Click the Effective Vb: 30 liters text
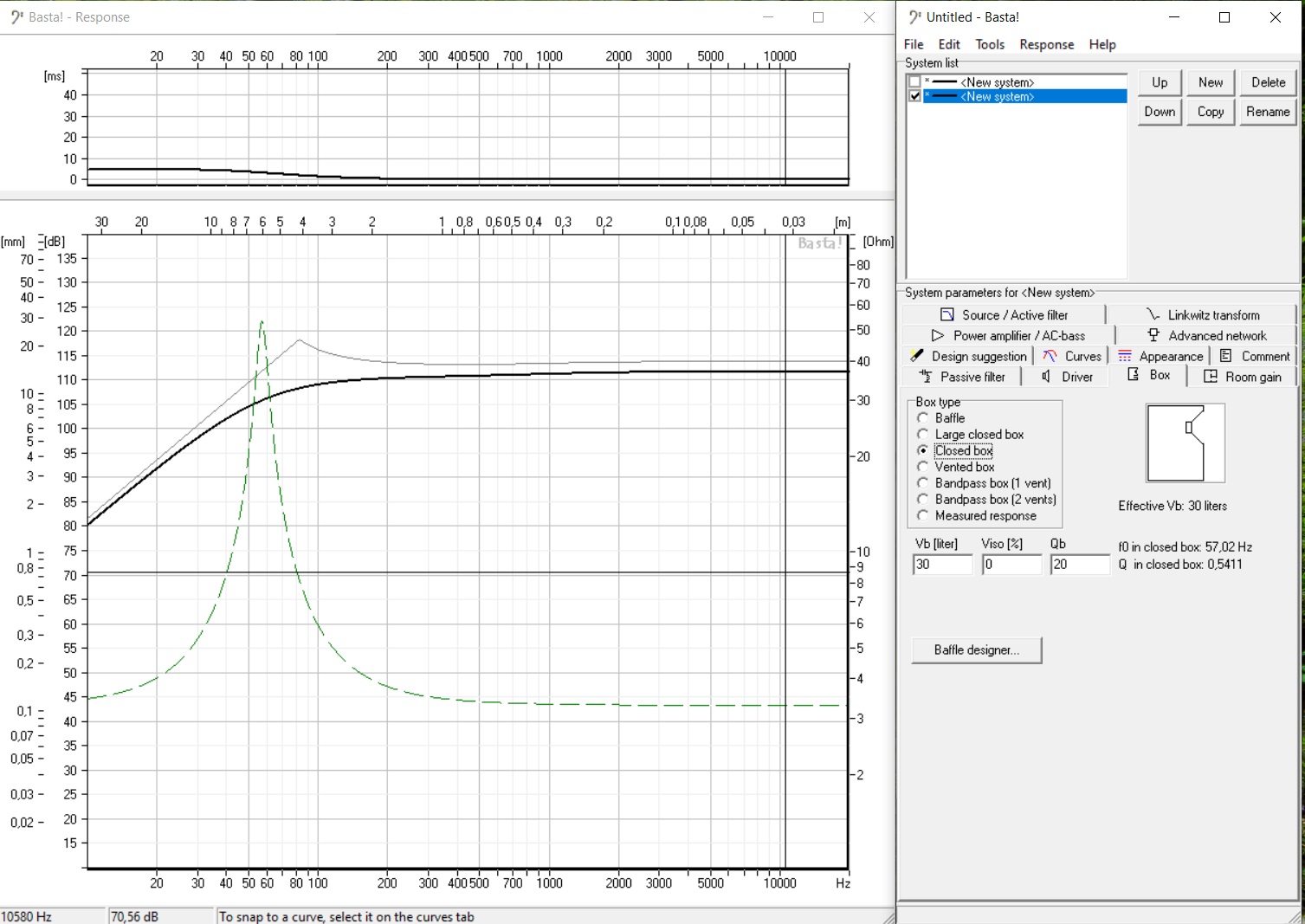1305x924 pixels. click(1173, 506)
